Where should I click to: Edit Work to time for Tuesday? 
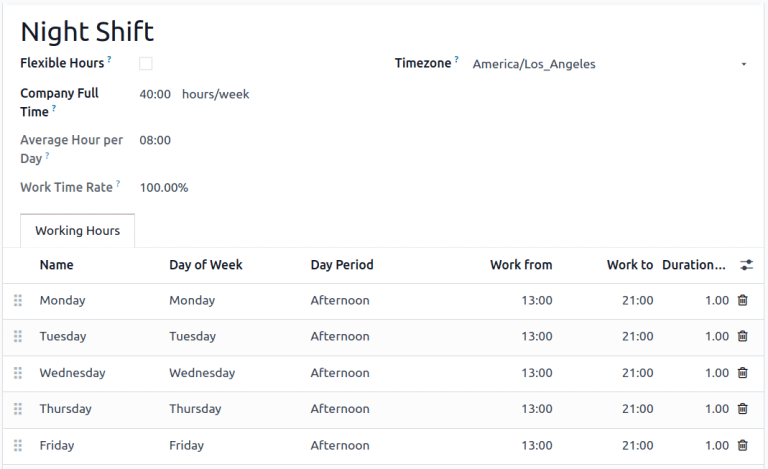pos(637,337)
